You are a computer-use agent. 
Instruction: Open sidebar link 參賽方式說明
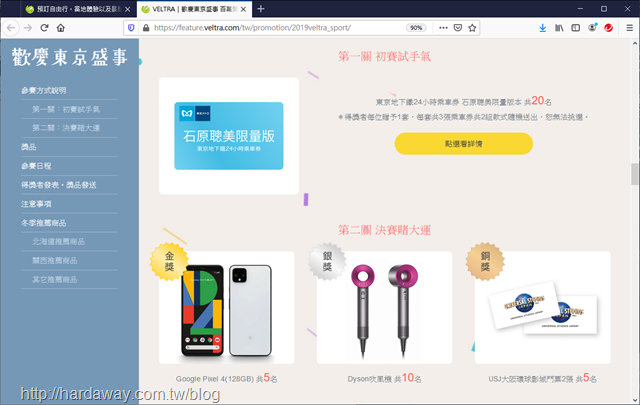(44, 90)
